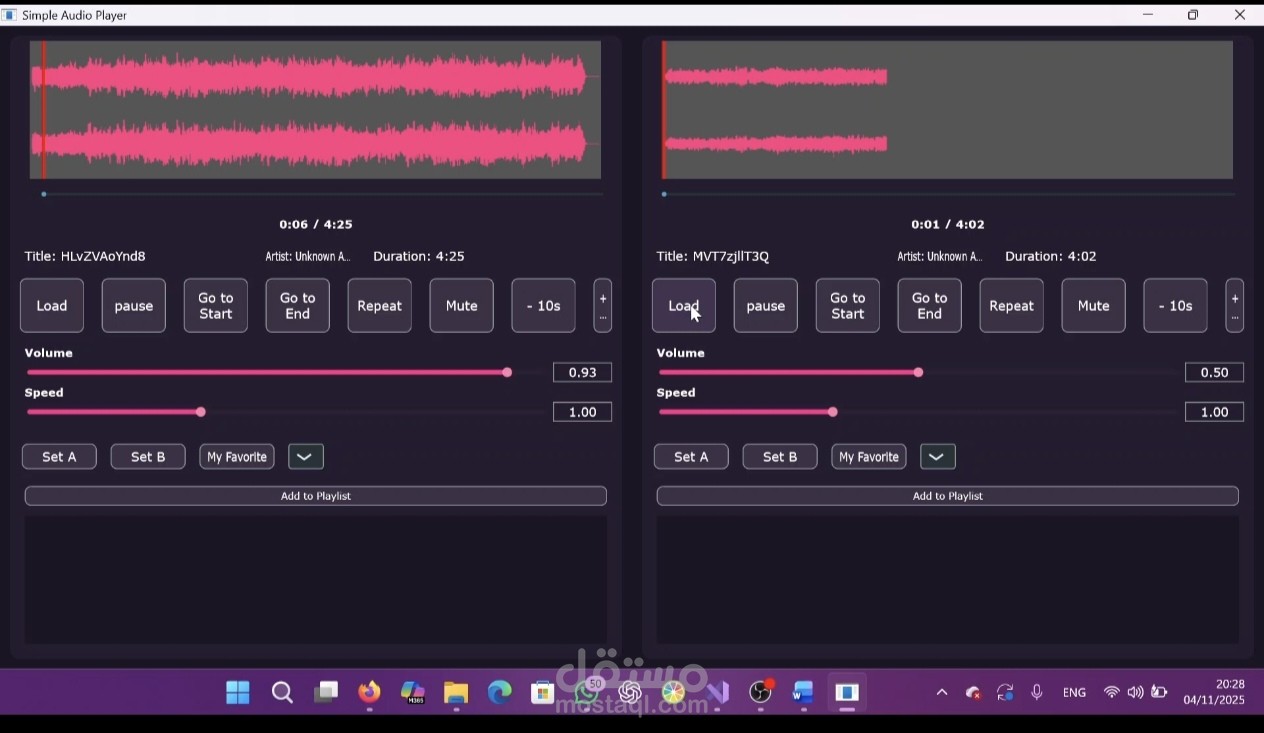Click left player Volume slider handle
This screenshot has height=733, width=1264.
507,372
